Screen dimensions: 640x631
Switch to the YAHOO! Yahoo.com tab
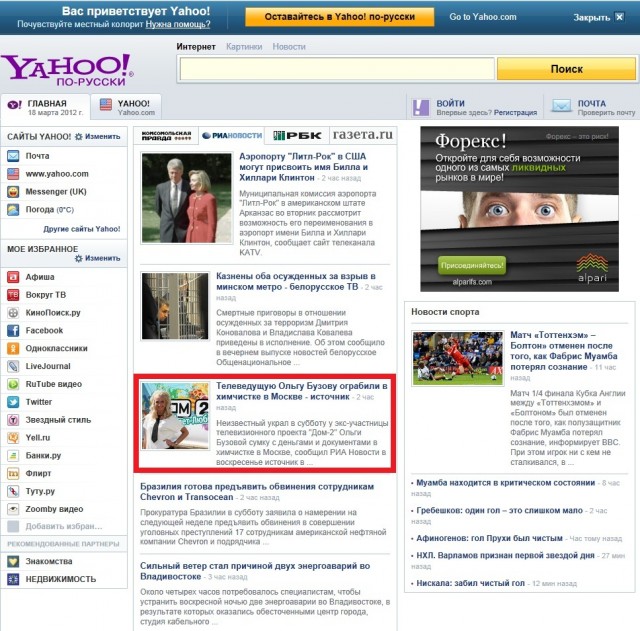[x=126, y=107]
